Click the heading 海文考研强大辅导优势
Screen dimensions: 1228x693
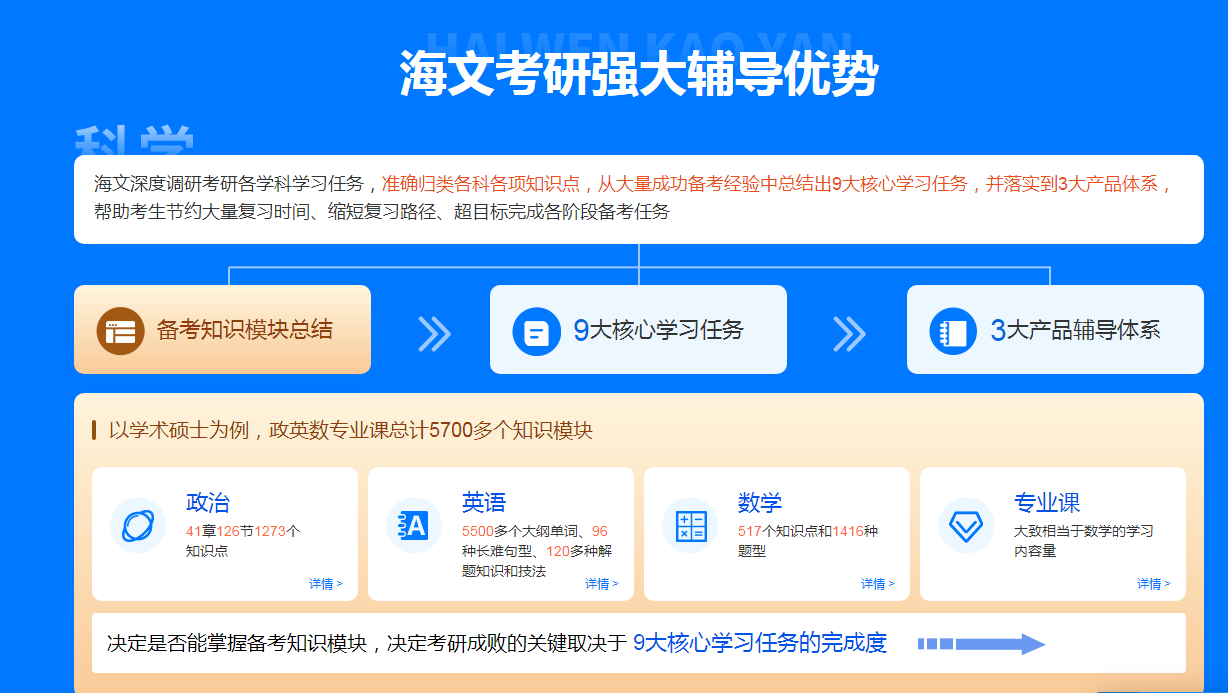click(639, 73)
